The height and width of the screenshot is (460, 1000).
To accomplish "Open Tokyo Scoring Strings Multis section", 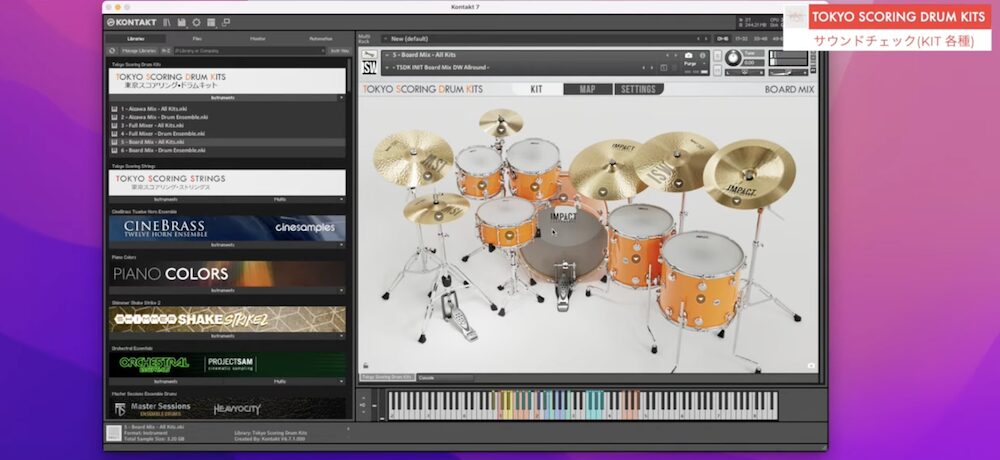I will [280, 199].
